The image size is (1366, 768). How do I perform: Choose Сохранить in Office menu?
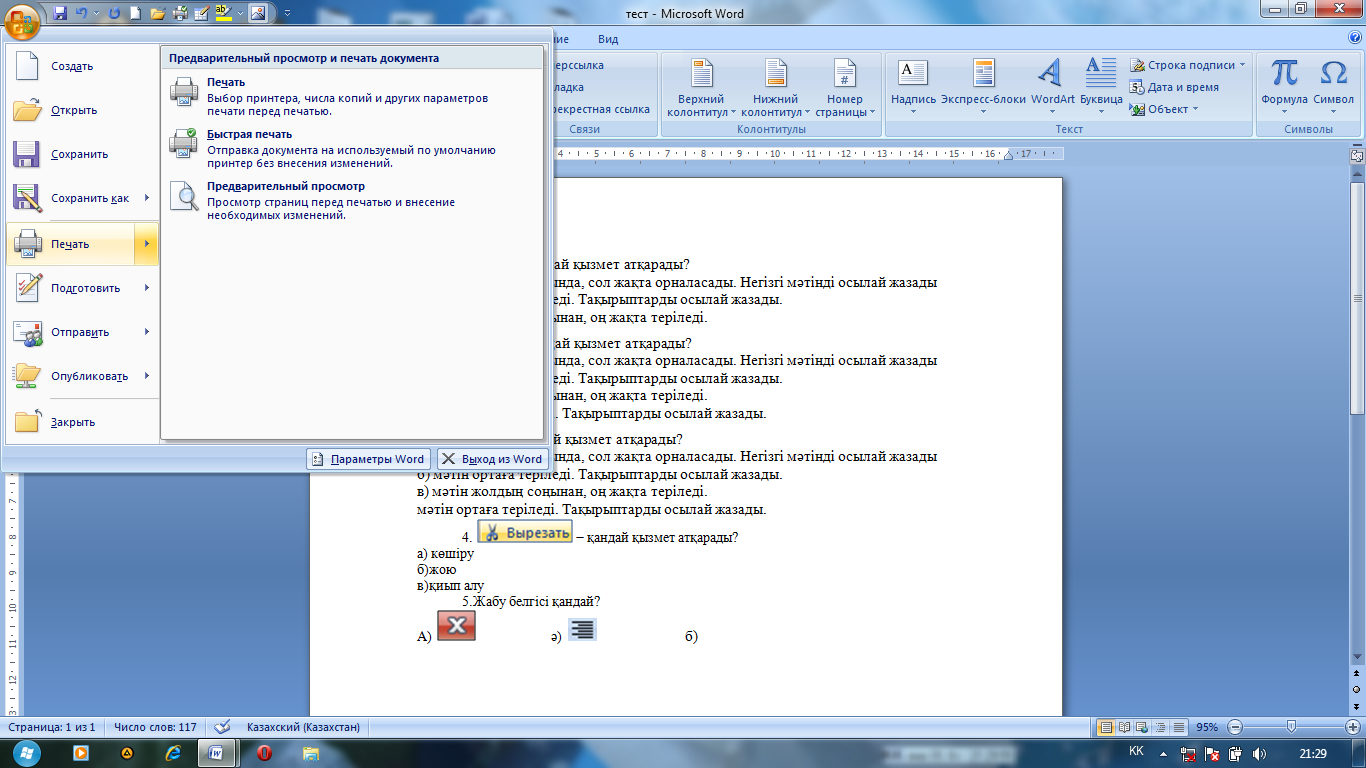pos(82,154)
